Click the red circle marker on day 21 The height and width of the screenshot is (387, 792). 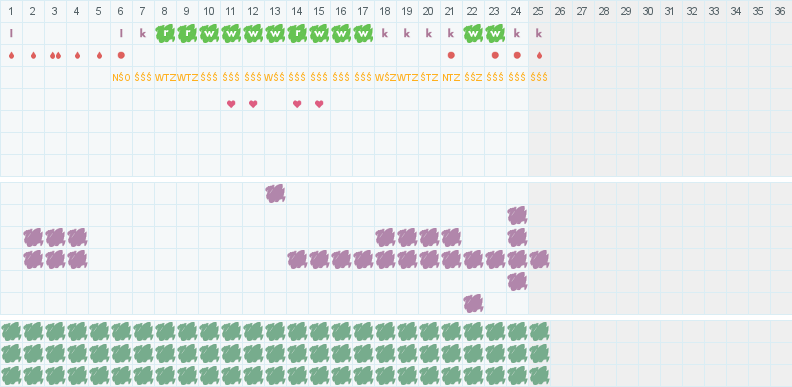[451, 55]
